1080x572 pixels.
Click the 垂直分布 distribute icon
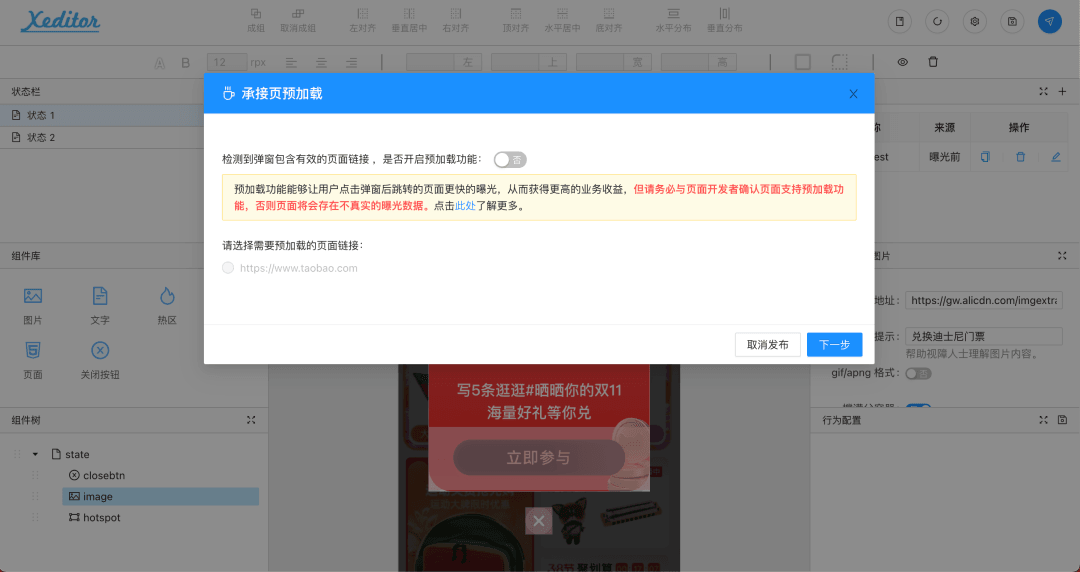coord(725,14)
